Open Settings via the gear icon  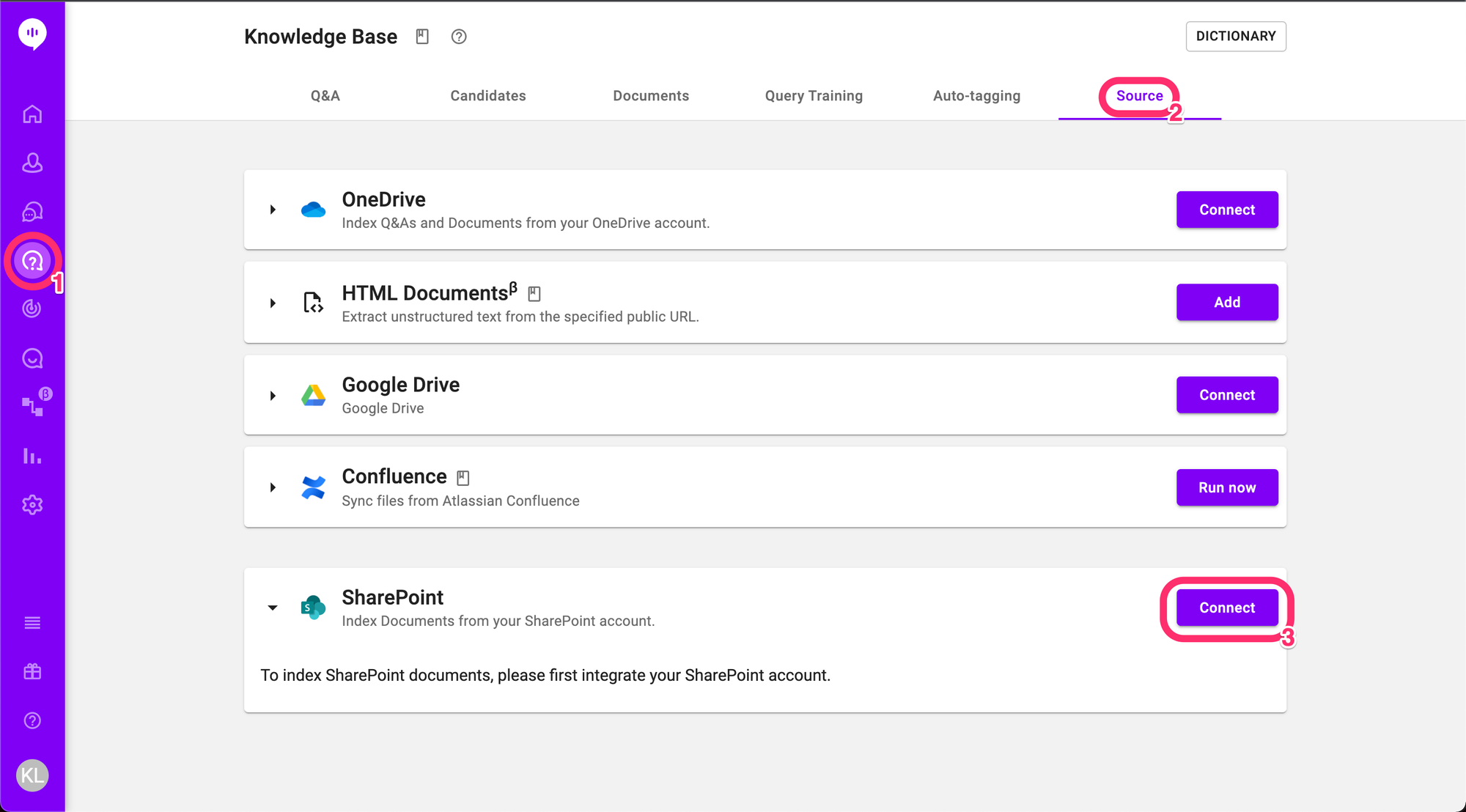coord(32,505)
